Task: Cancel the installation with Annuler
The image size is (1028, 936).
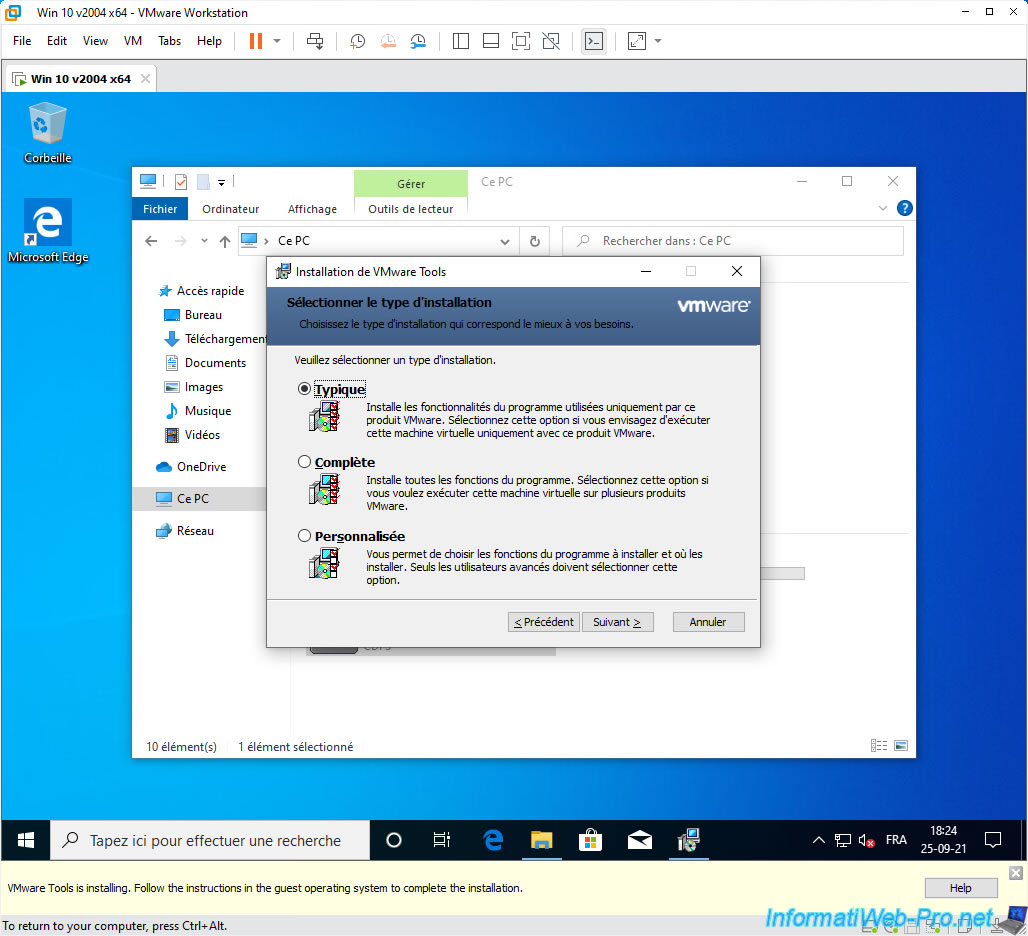Action: tap(708, 622)
